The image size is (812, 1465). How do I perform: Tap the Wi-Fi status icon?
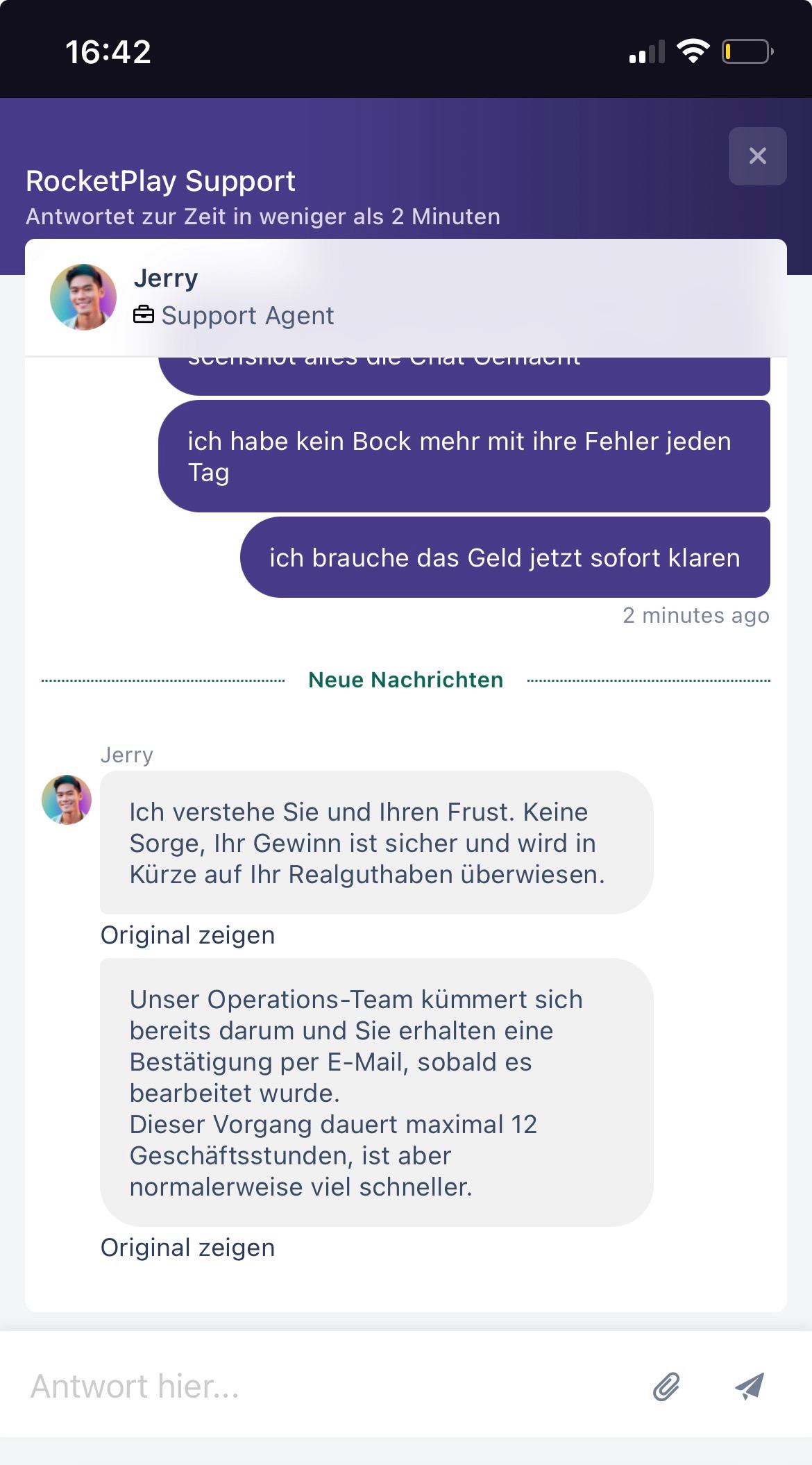[x=693, y=51]
